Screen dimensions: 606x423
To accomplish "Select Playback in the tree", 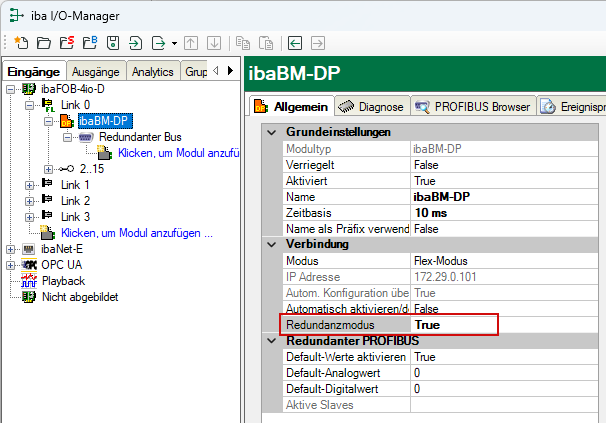I will 64,281.
